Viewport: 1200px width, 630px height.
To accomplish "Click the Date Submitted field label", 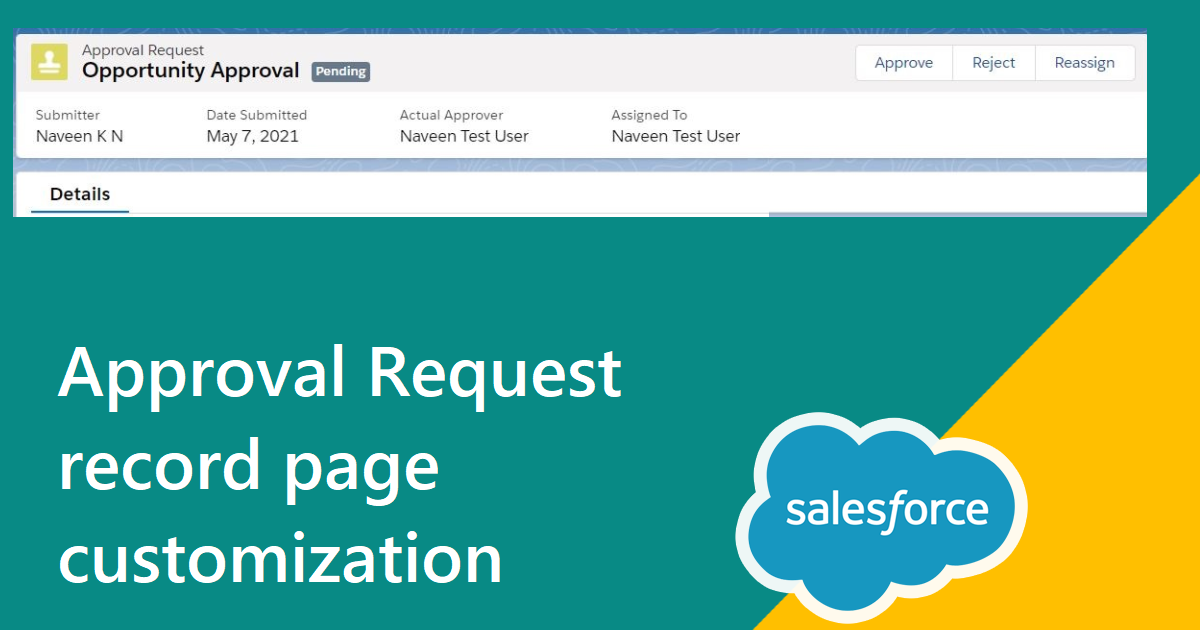I will (257, 115).
